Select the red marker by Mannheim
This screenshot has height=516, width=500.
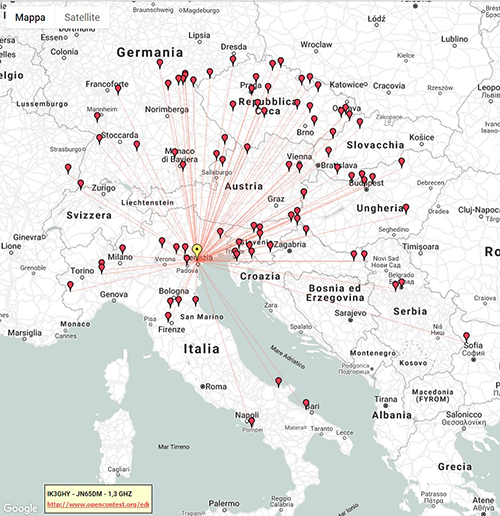(97, 117)
